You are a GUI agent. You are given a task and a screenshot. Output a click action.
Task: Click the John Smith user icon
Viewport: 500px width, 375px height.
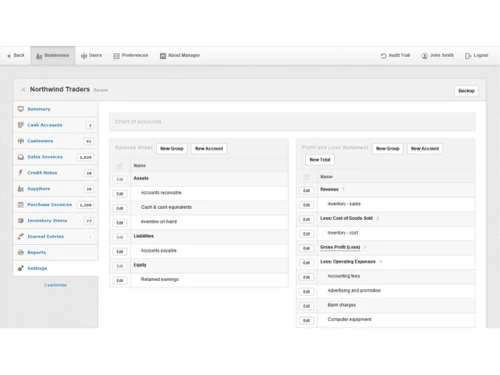425,56
